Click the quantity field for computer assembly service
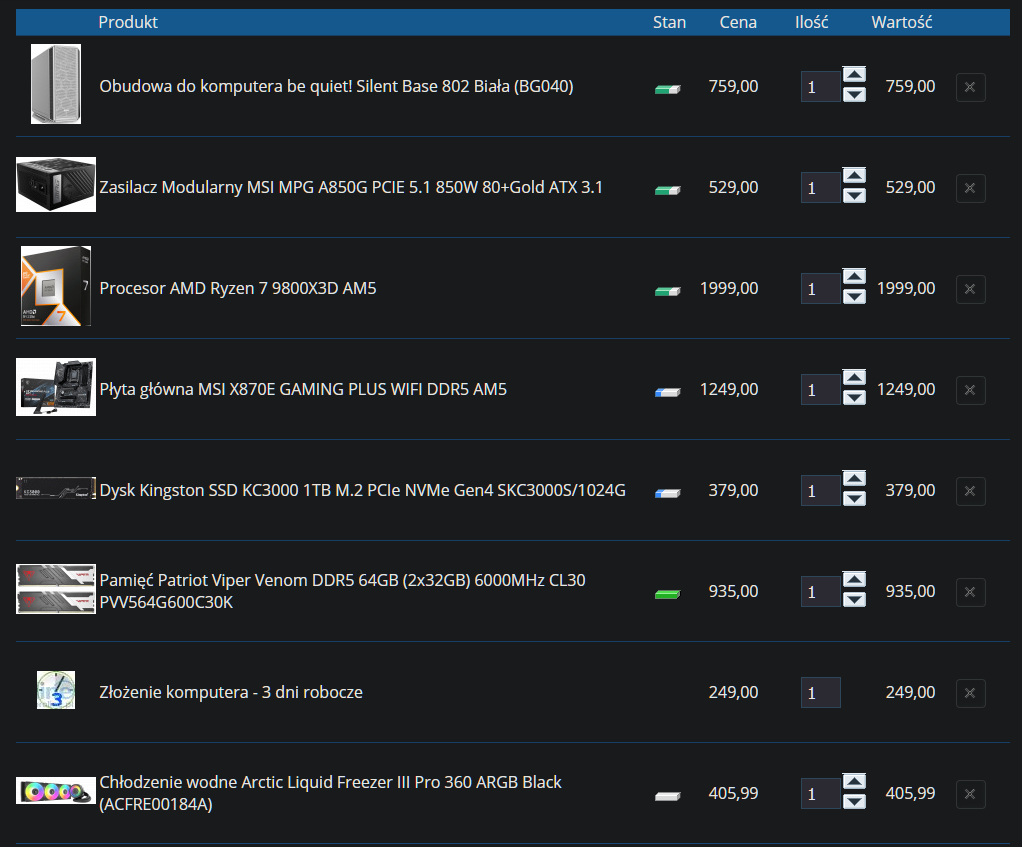 click(820, 693)
